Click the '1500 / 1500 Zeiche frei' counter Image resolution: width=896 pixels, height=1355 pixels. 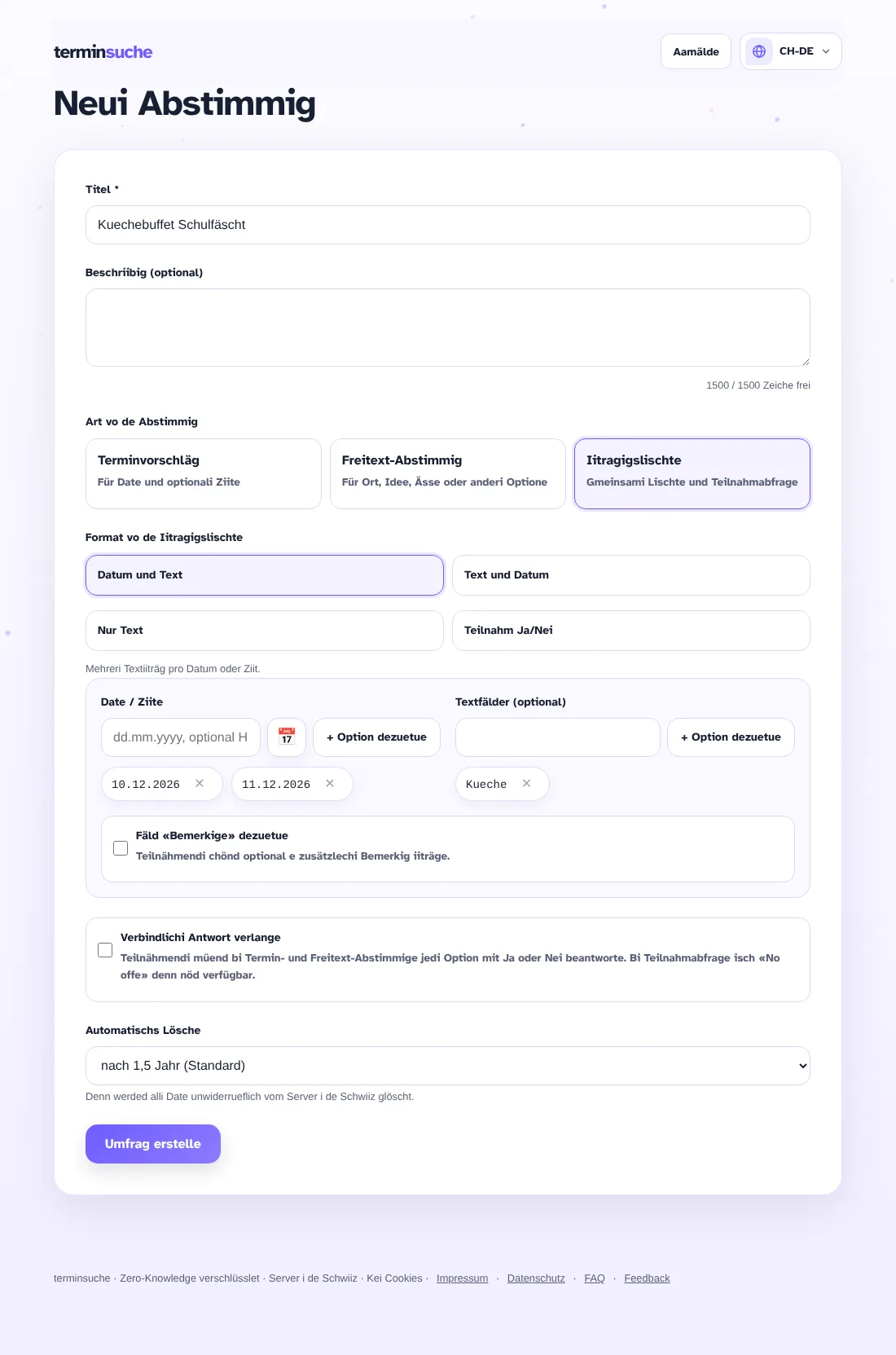[758, 385]
